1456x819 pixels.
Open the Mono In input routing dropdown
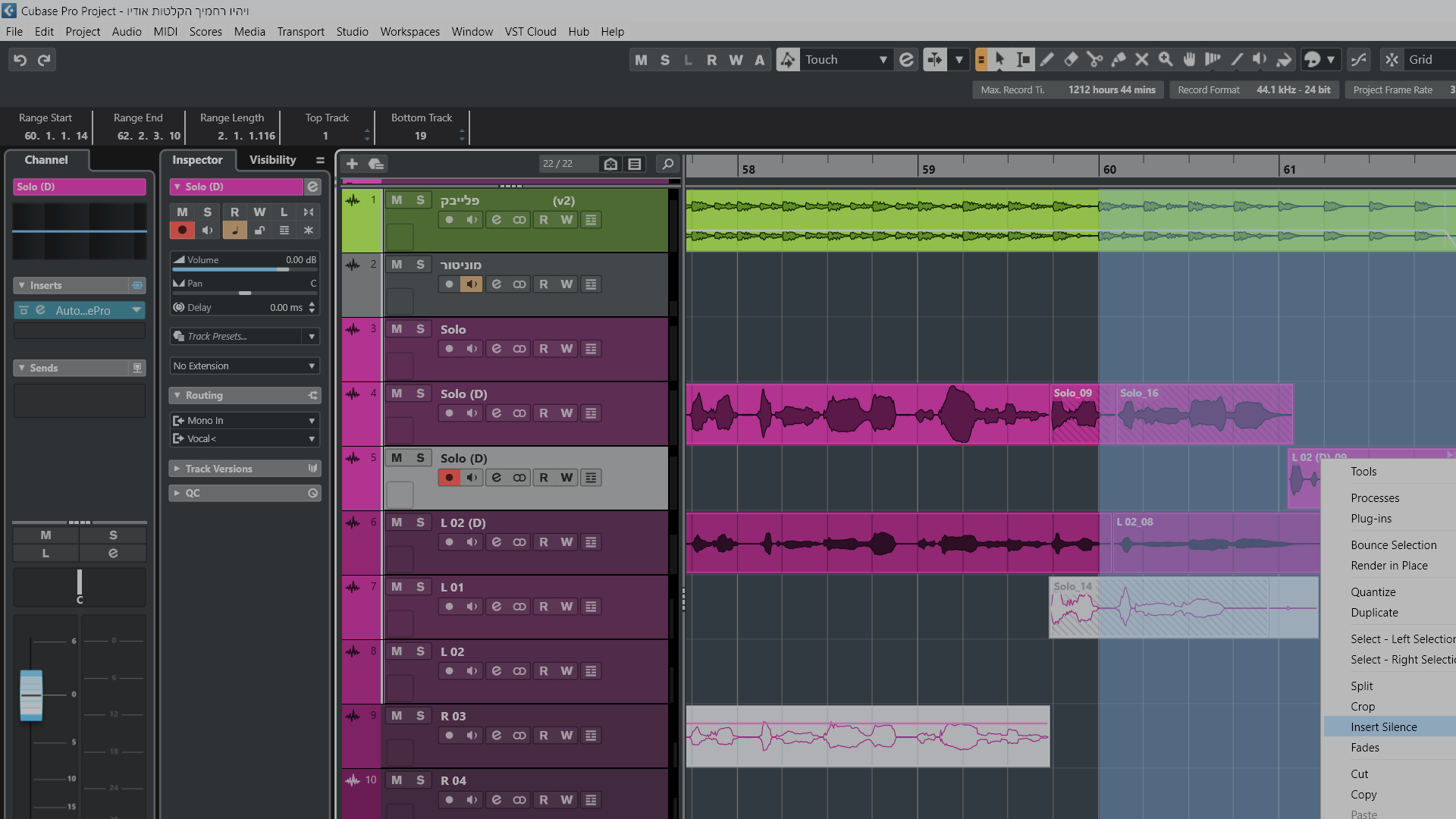click(245, 420)
